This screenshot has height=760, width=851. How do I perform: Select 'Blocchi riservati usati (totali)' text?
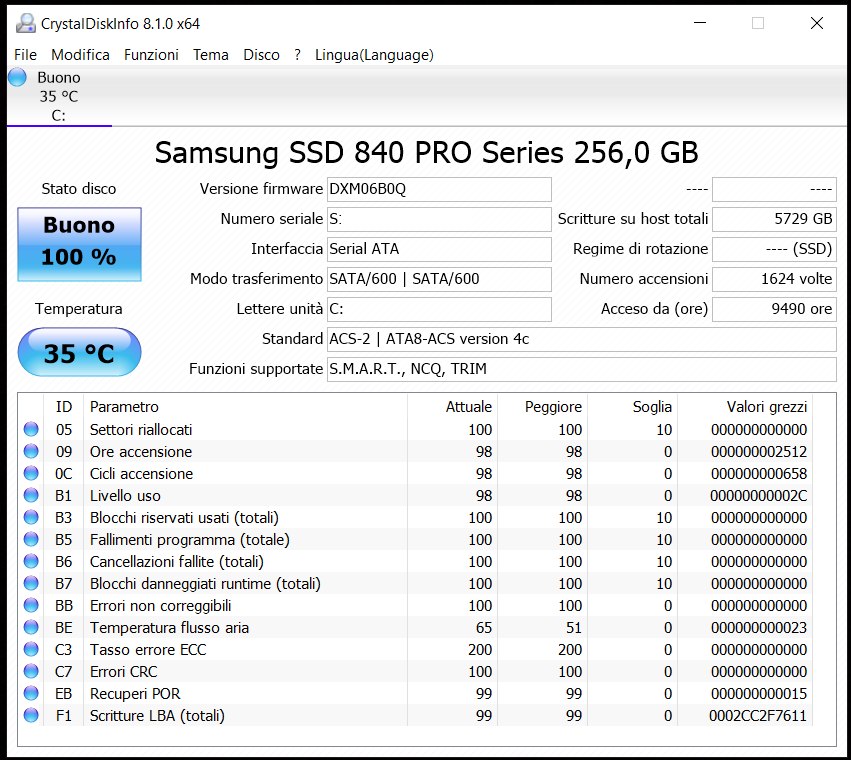(185, 517)
